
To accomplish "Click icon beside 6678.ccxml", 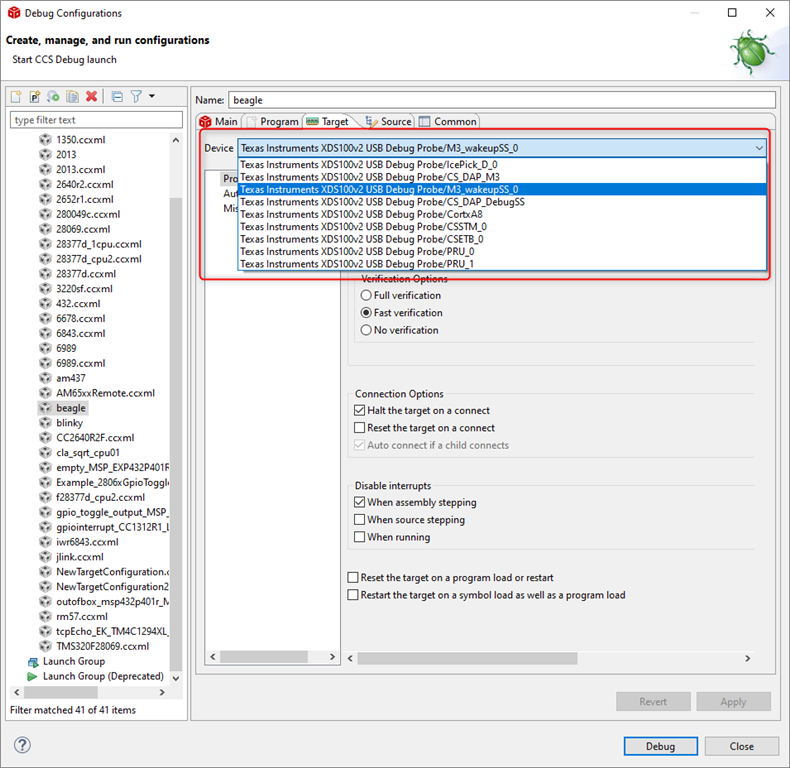I will tap(45, 318).
